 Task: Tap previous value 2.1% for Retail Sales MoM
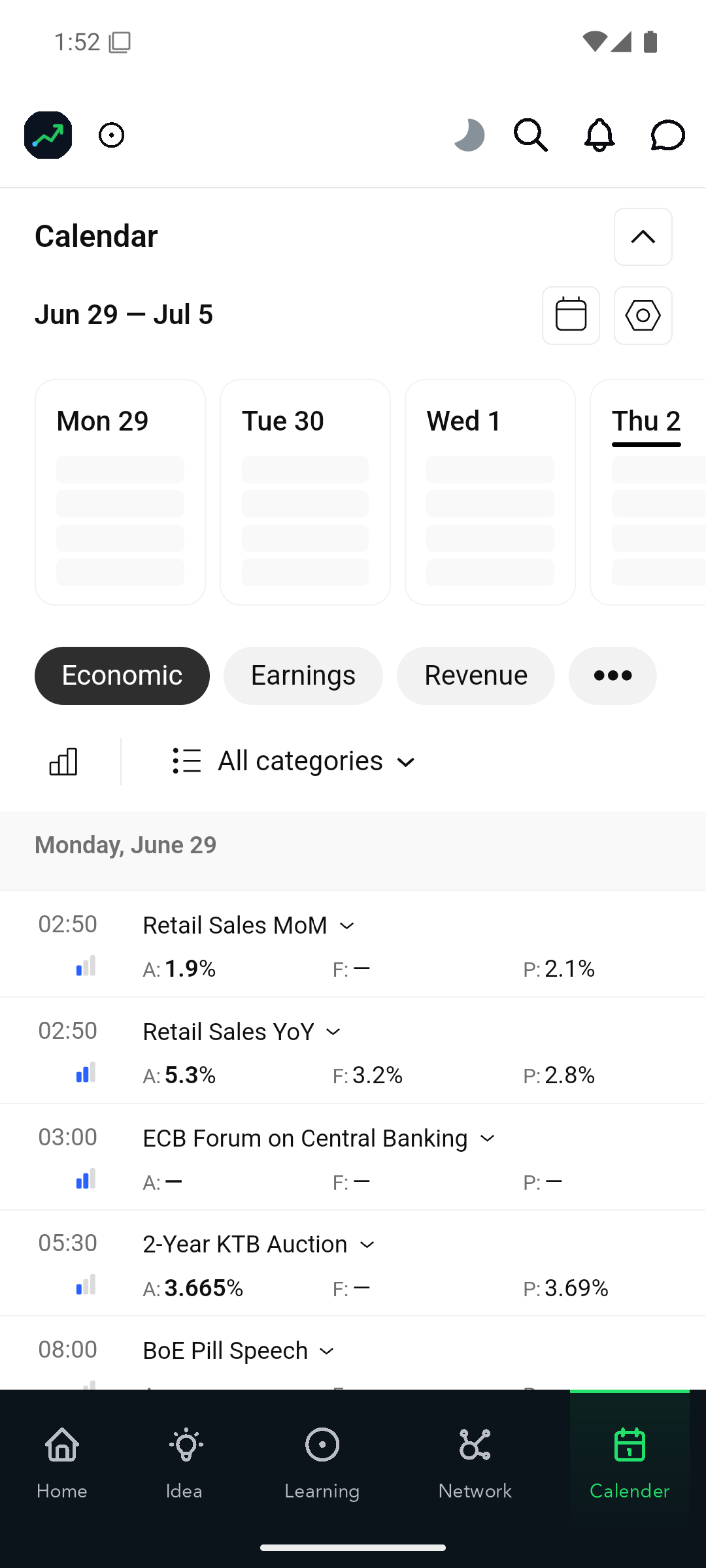coord(569,968)
